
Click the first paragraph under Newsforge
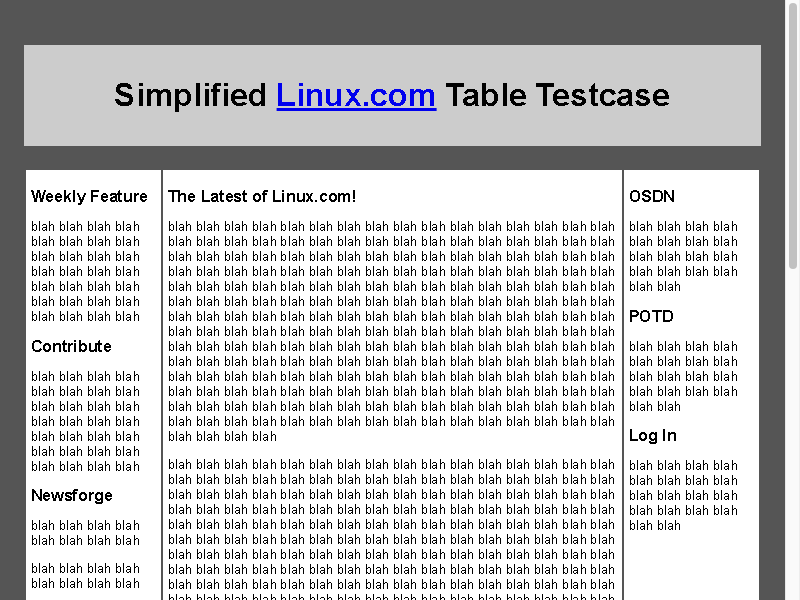click(x=85, y=533)
